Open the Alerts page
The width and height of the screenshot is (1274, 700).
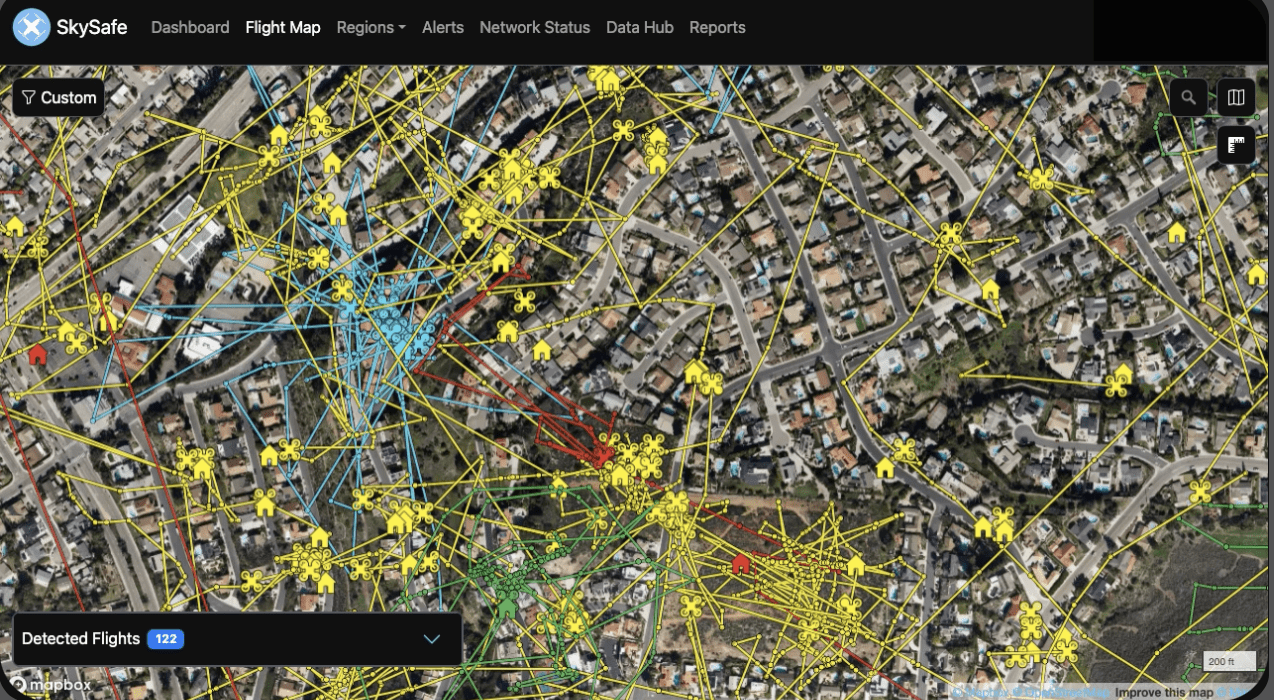tap(442, 27)
